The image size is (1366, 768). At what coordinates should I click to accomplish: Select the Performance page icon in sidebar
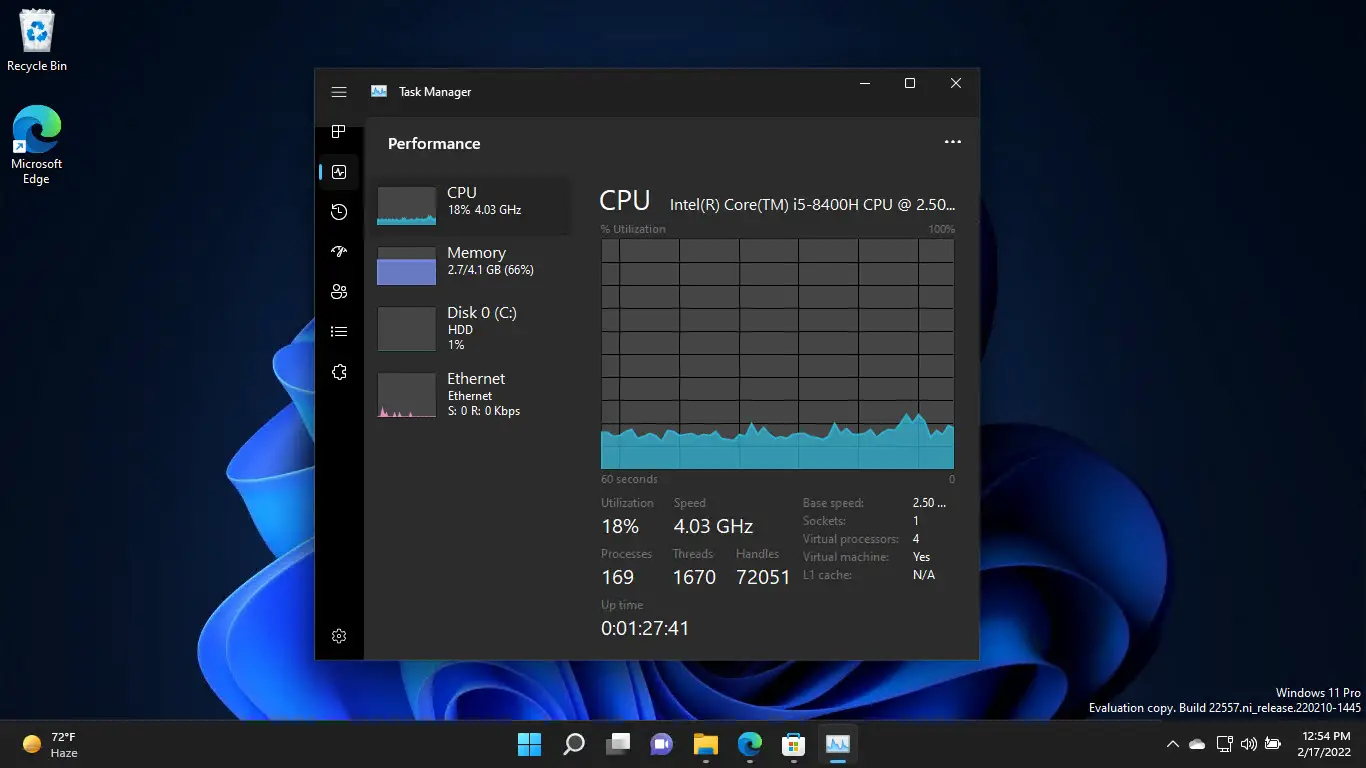coord(339,172)
